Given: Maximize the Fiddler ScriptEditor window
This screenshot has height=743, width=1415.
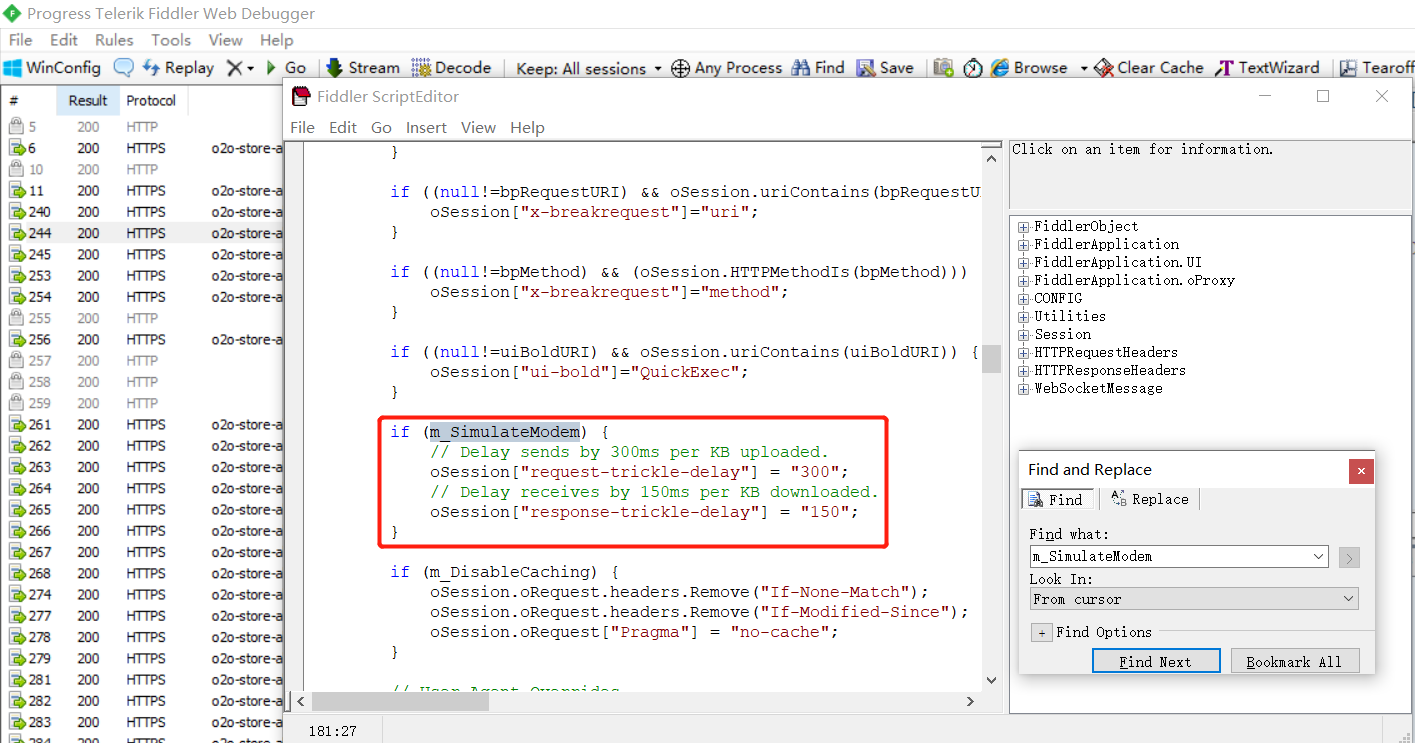Looking at the screenshot, I should [x=1323, y=96].
